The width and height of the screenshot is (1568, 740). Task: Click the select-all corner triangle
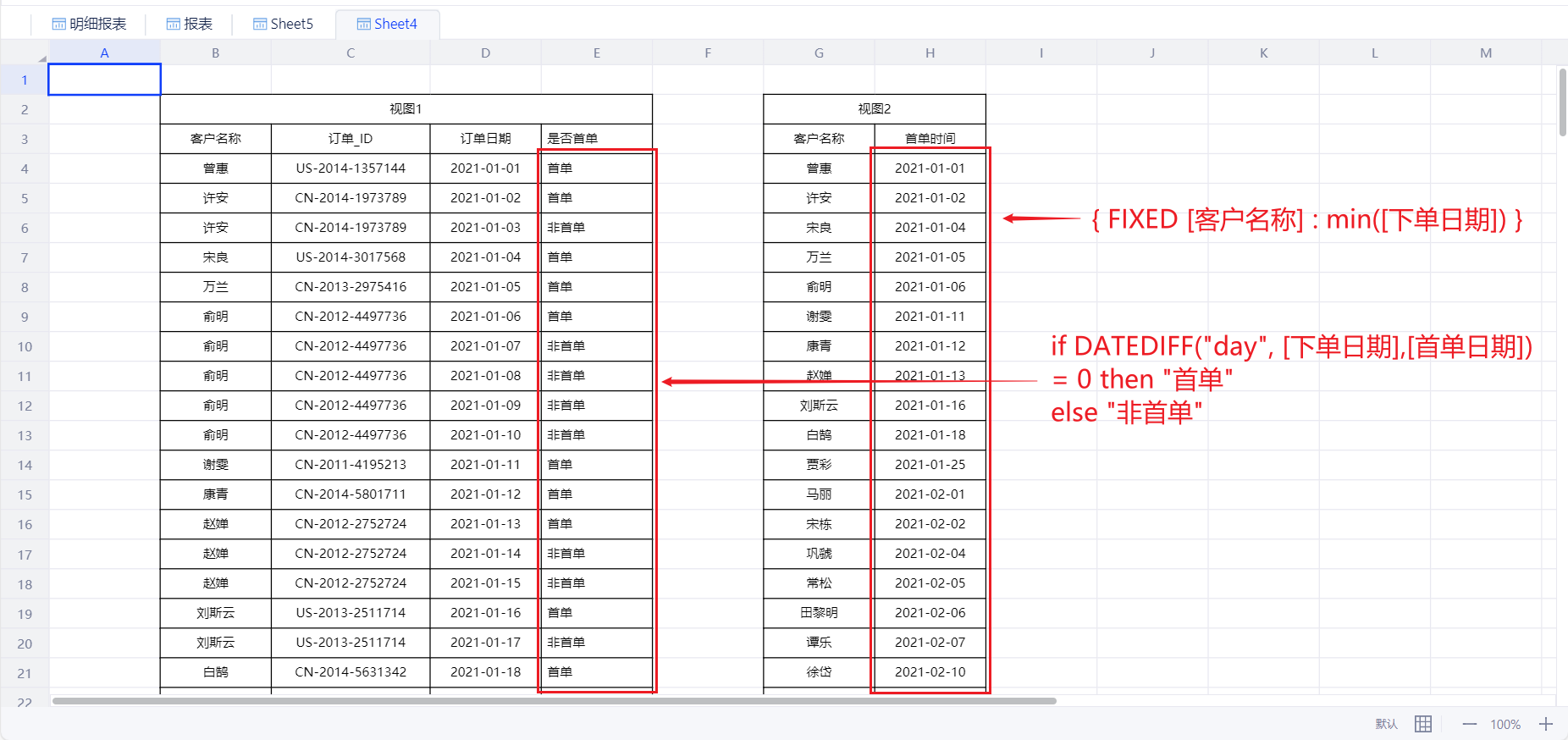coord(41,58)
